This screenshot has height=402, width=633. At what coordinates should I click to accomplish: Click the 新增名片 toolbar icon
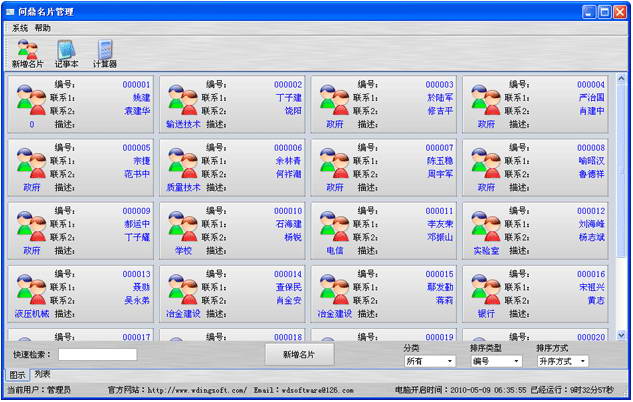27,54
